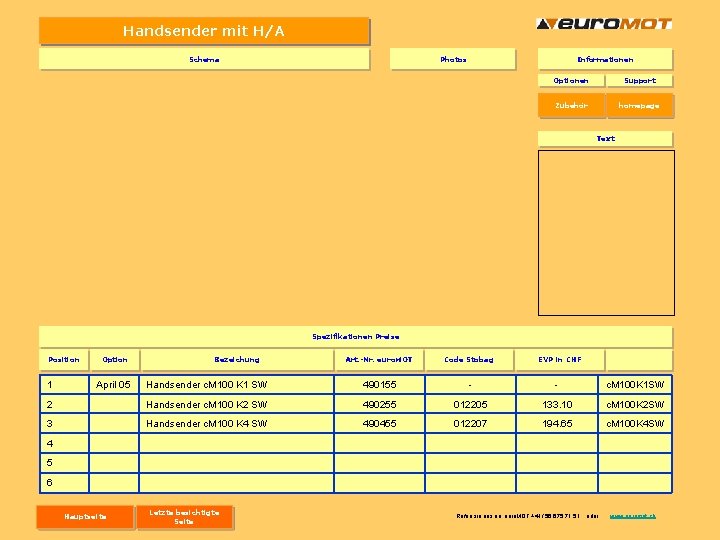
Task: Click the 'April 05' option cell
Action: (x=113, y=385)
